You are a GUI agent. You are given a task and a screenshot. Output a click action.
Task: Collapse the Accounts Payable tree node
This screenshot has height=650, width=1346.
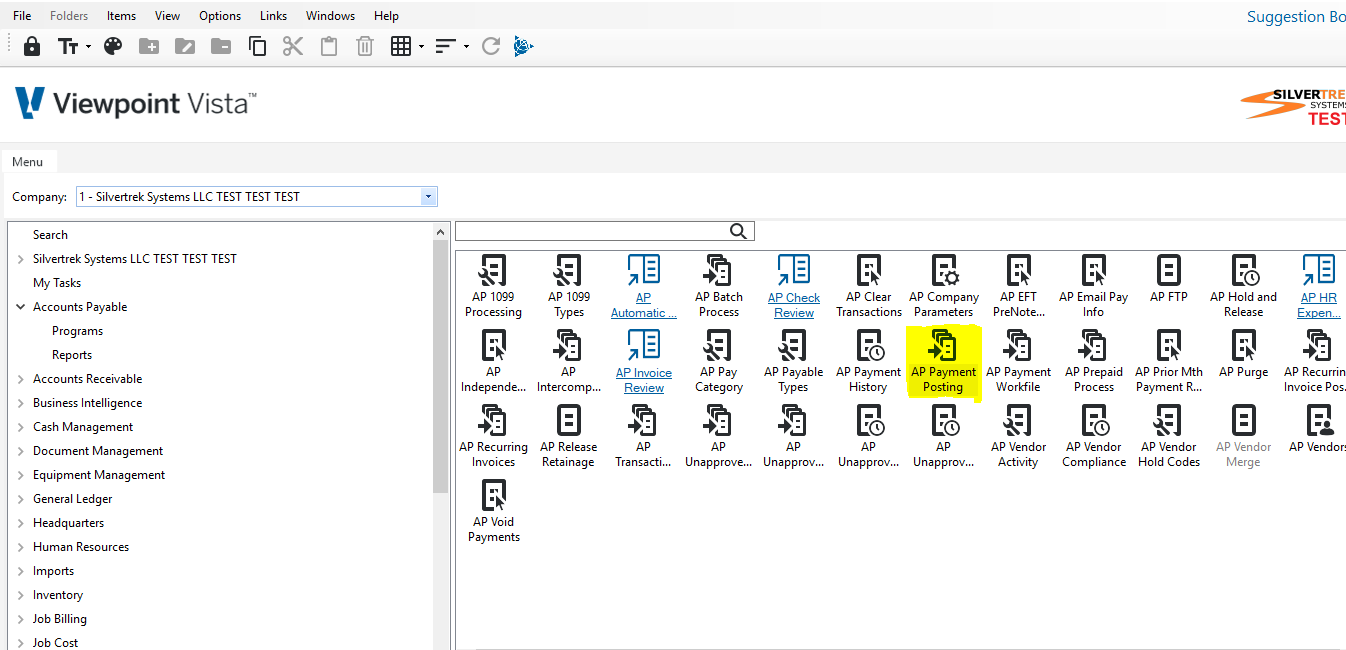(x=21, y=307)
